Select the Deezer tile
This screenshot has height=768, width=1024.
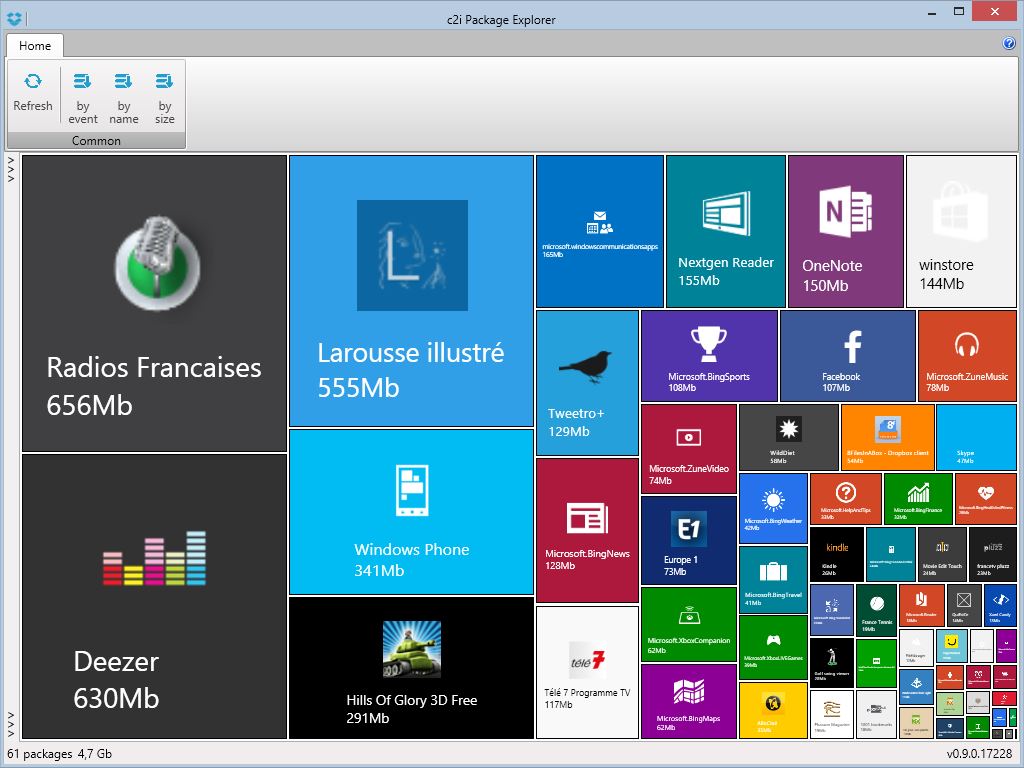(155, 596)
